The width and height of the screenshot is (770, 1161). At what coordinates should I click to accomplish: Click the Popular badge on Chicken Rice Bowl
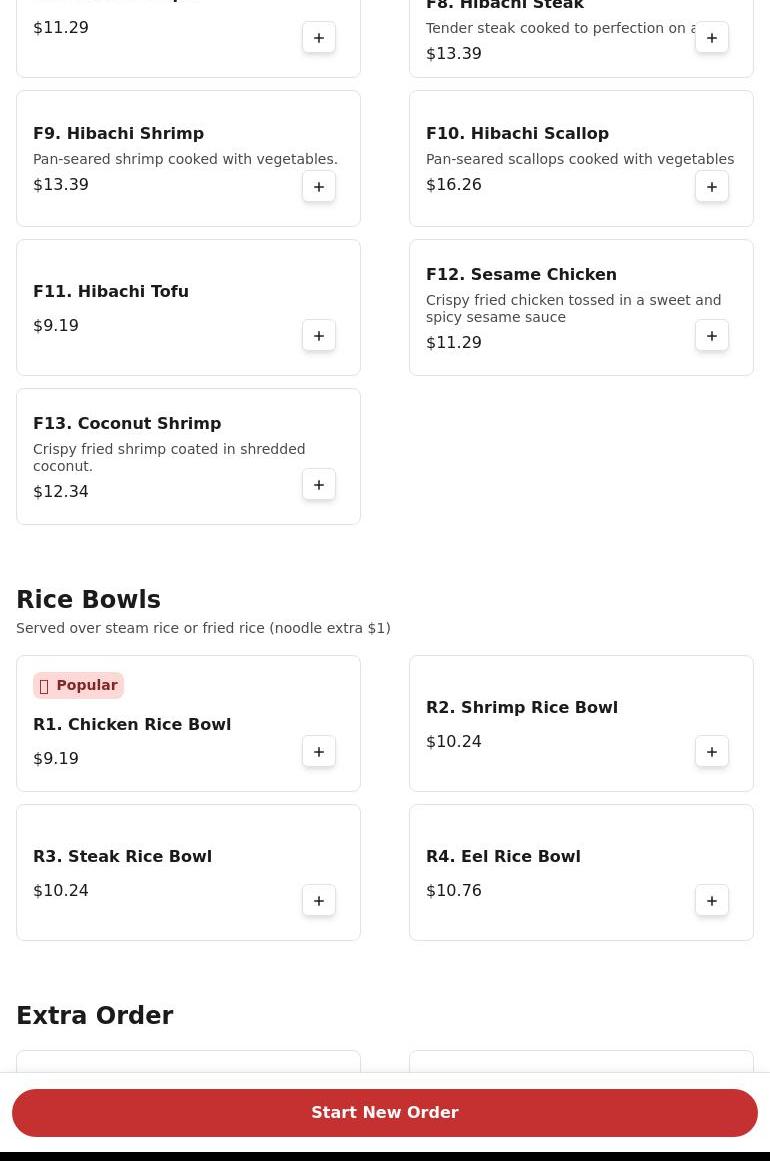pyautogui.click(x=78, y=686)
